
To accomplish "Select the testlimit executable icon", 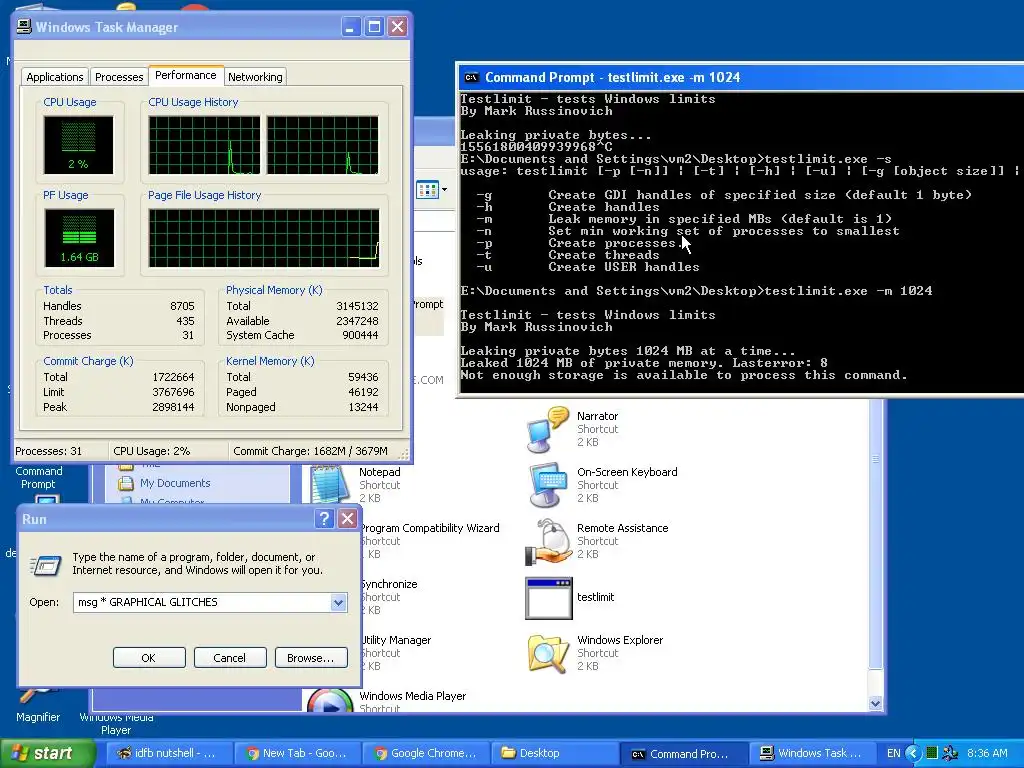I will pyautogui.click(x=549, y=598).
